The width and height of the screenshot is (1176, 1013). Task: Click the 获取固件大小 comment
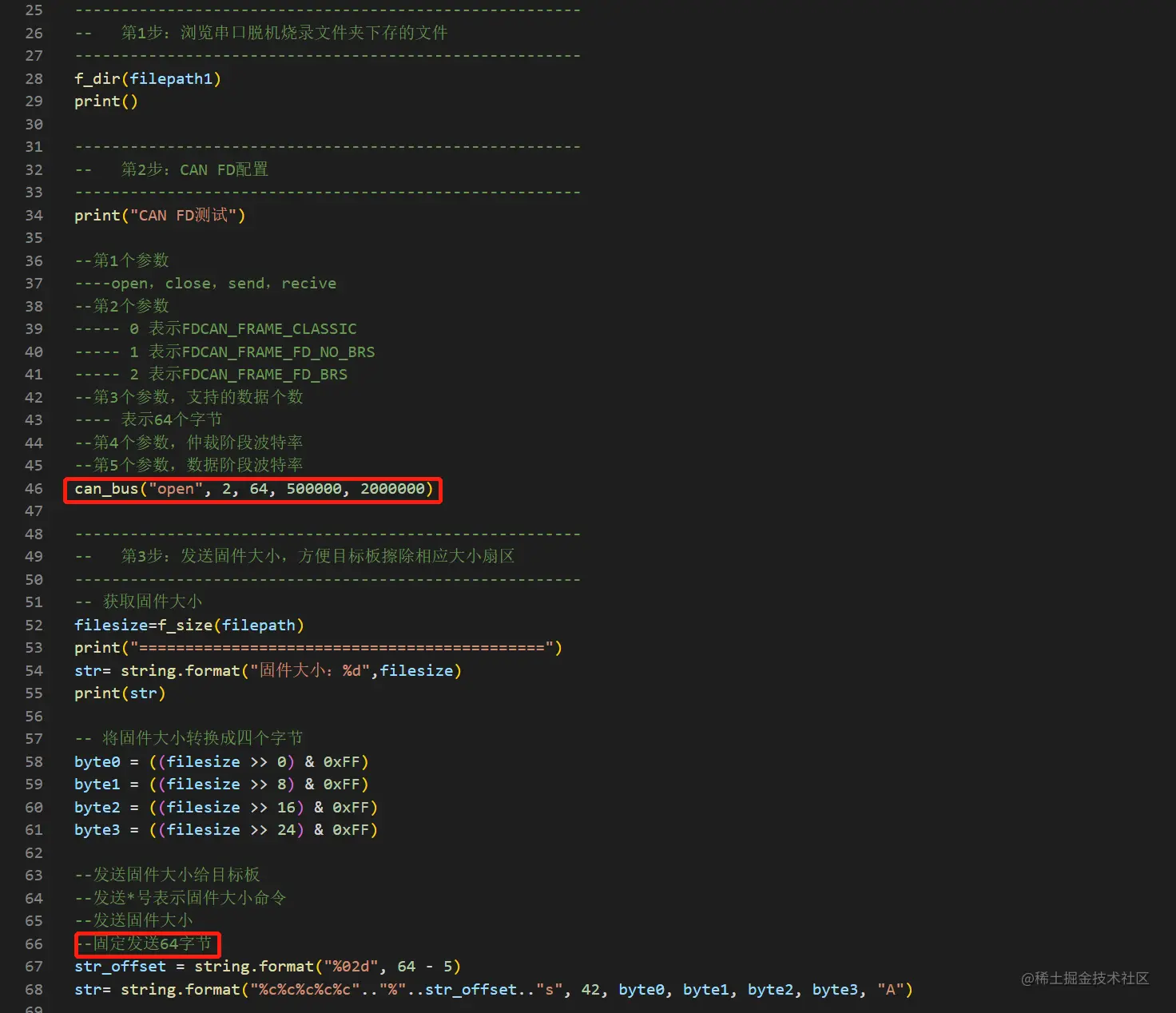138,602
